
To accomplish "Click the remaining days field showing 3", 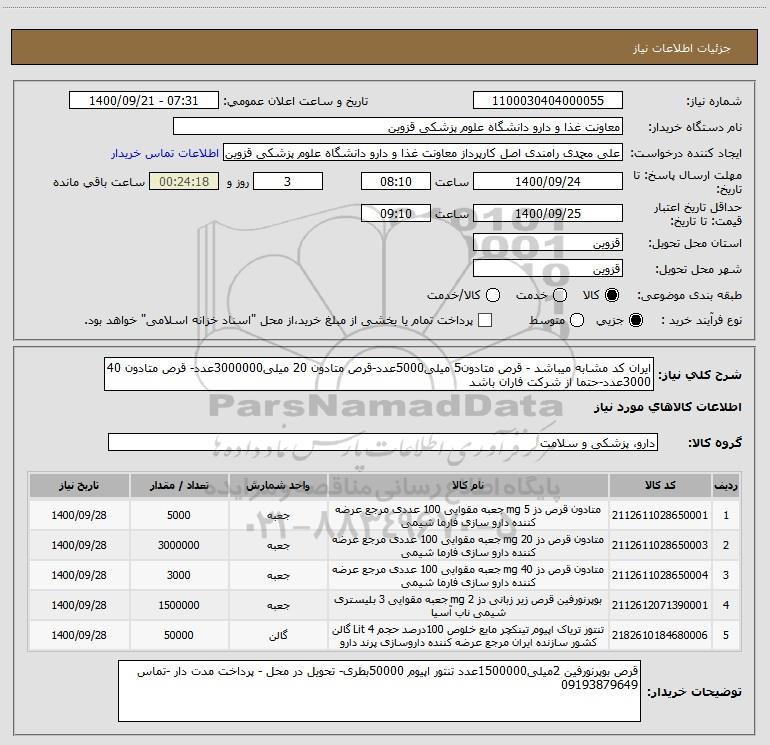I will coord(288,182).
